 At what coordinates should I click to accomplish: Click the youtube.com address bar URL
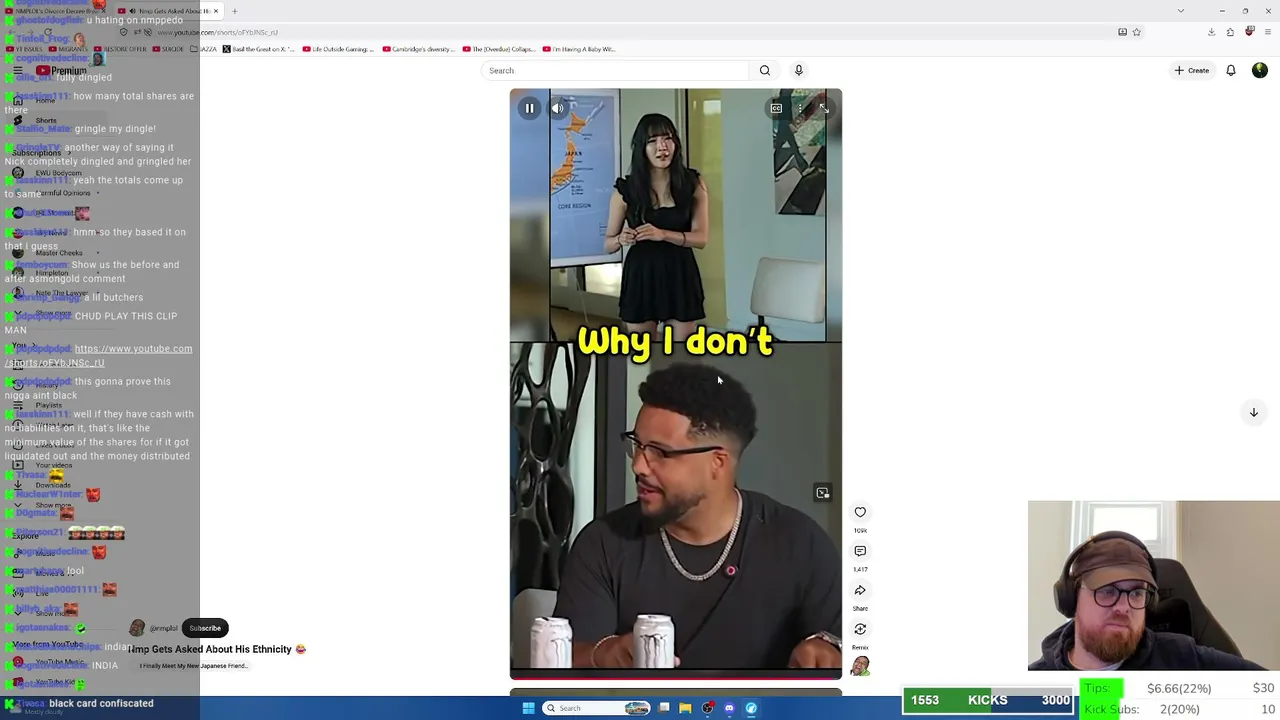(x=218, y=32)
